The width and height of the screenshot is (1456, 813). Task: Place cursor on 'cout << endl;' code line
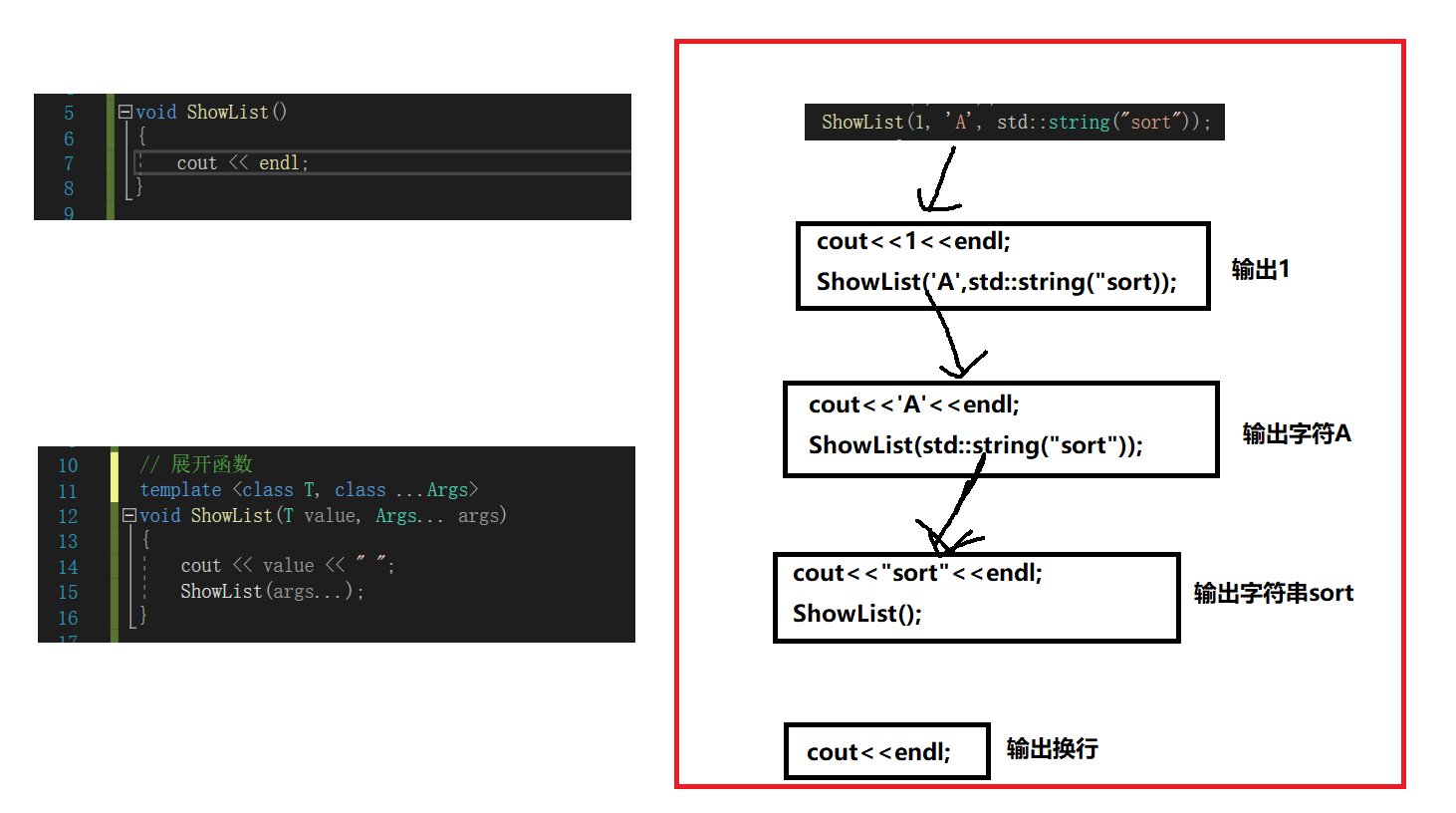242,162
